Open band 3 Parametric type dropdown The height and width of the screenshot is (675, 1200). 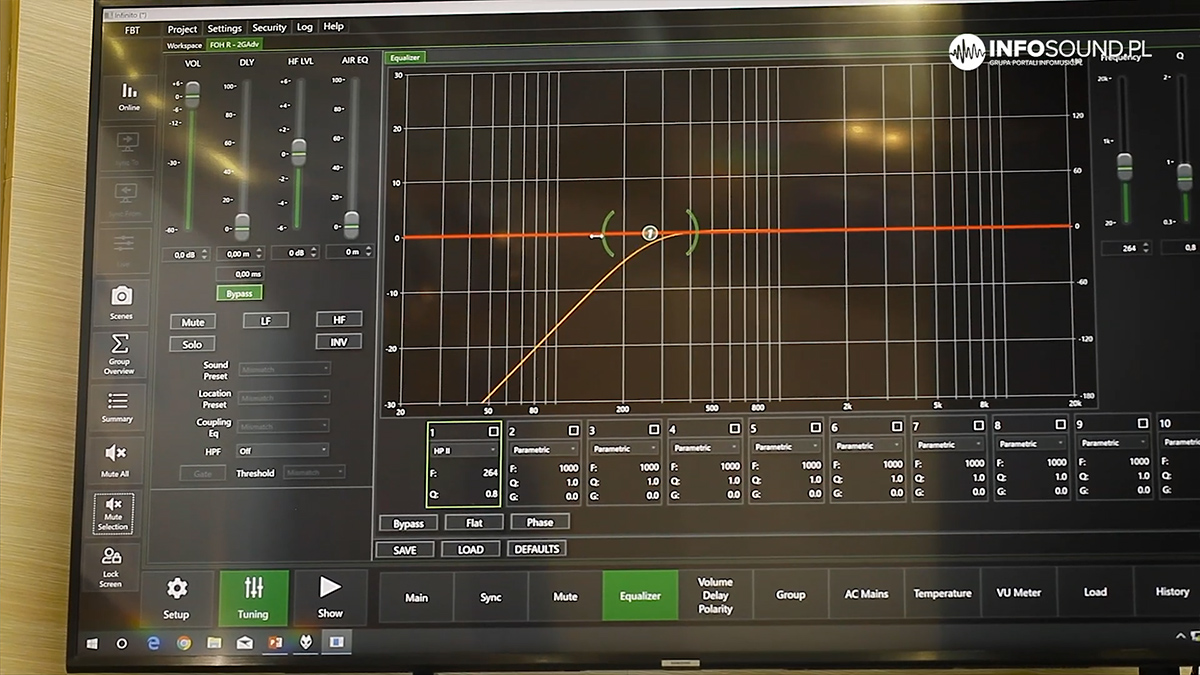(x=626, y=448)
